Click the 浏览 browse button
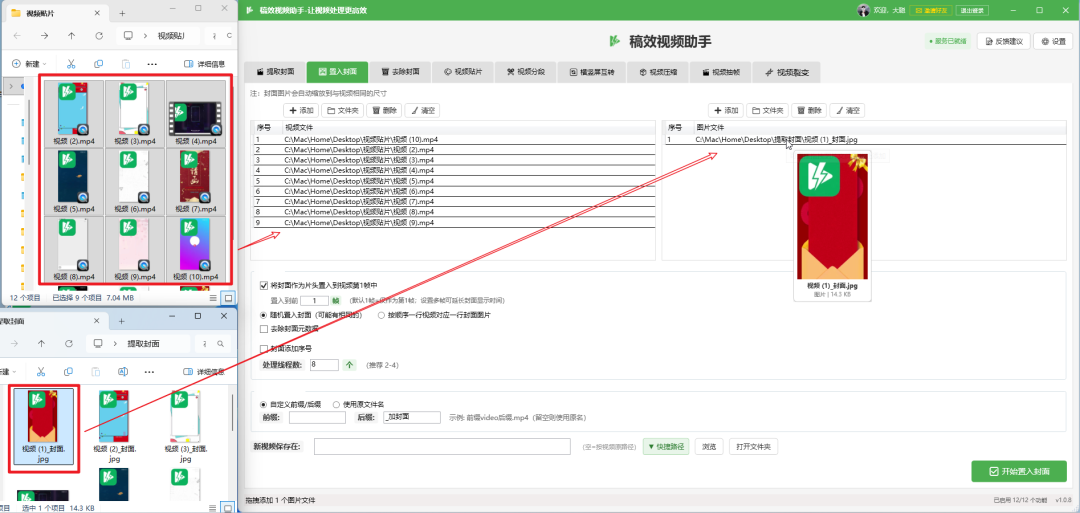The image size is (1080, 513). 708,446
